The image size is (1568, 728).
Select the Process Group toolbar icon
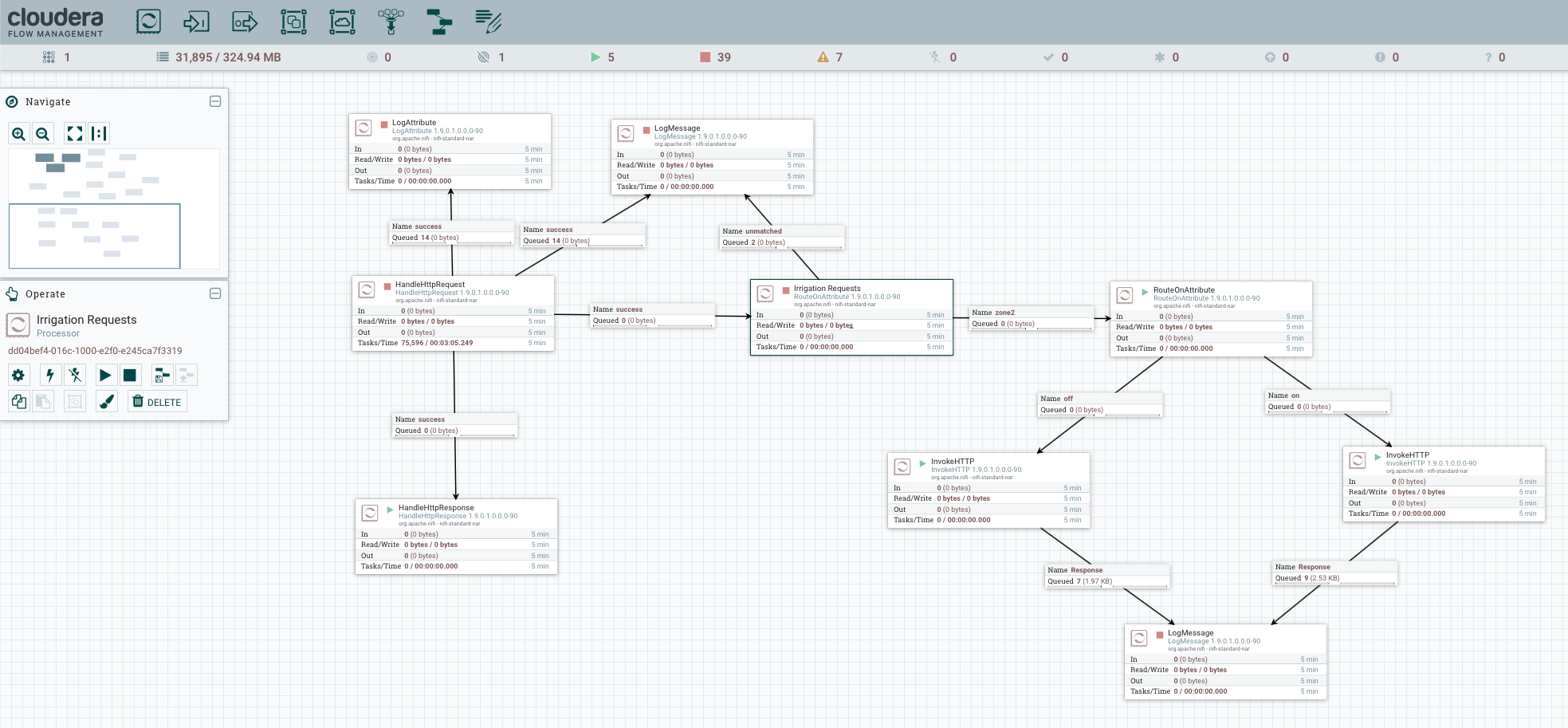click(293, 22)
